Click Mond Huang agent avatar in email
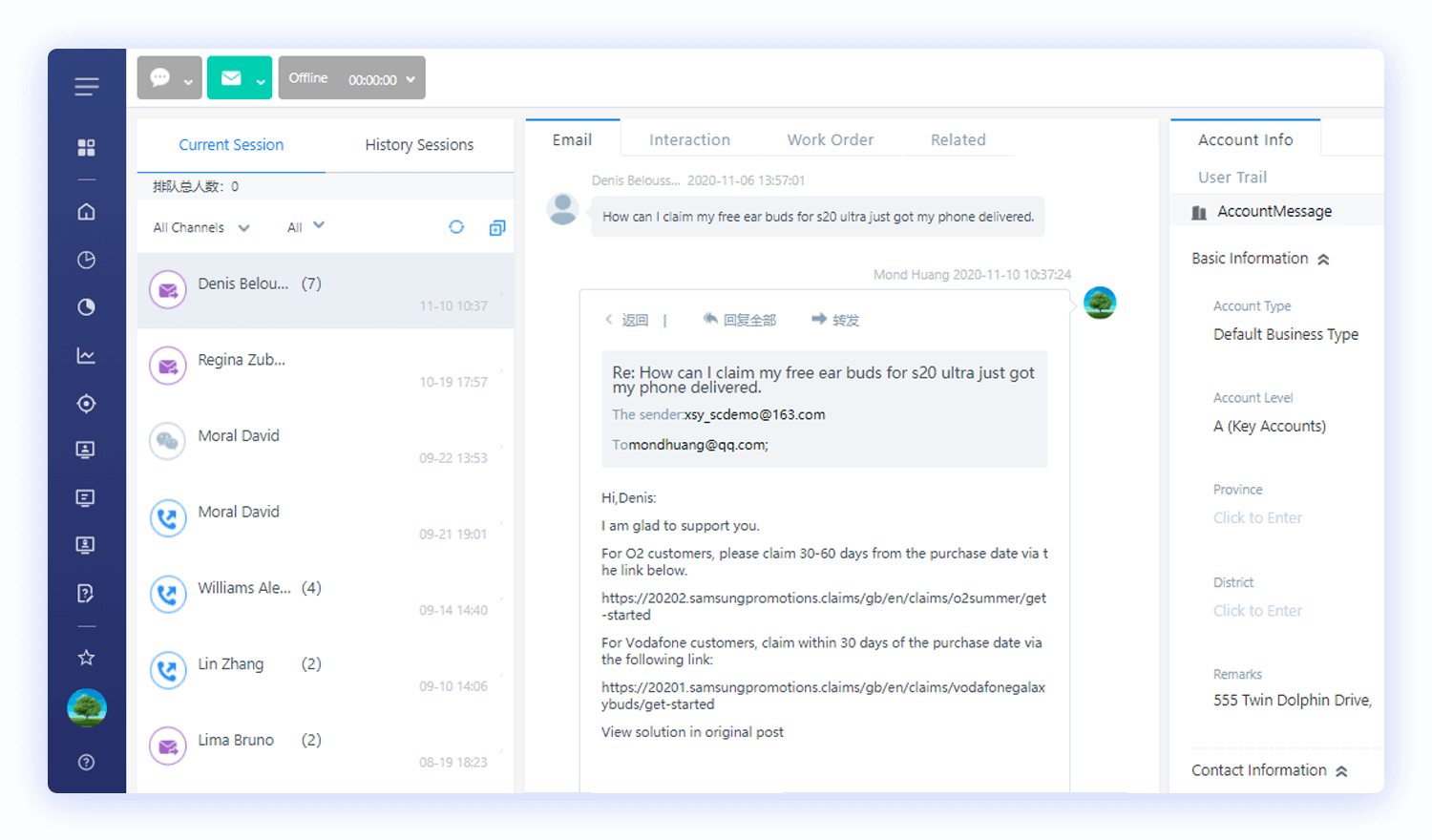Viewport: 1432px width, 840px height. pyautogui.click(x=1100, y=303)
